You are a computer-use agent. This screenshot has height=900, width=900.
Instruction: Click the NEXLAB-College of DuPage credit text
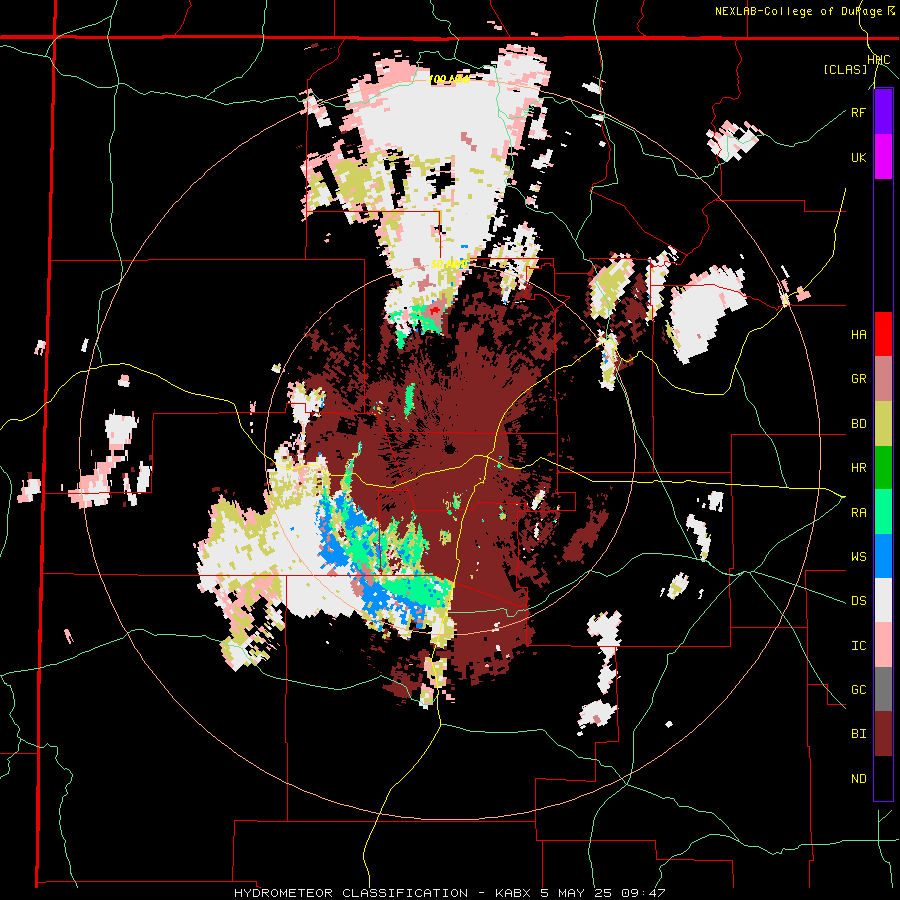pyautogui.click(x=801, y=11)
